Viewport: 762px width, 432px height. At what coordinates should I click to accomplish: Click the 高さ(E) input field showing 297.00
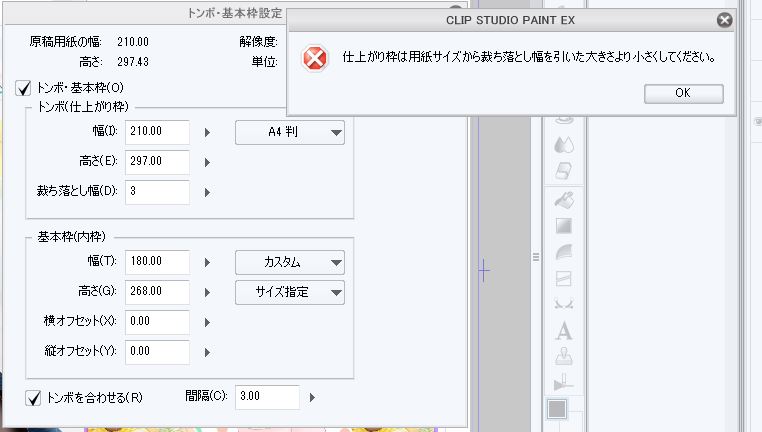[157, 162]
